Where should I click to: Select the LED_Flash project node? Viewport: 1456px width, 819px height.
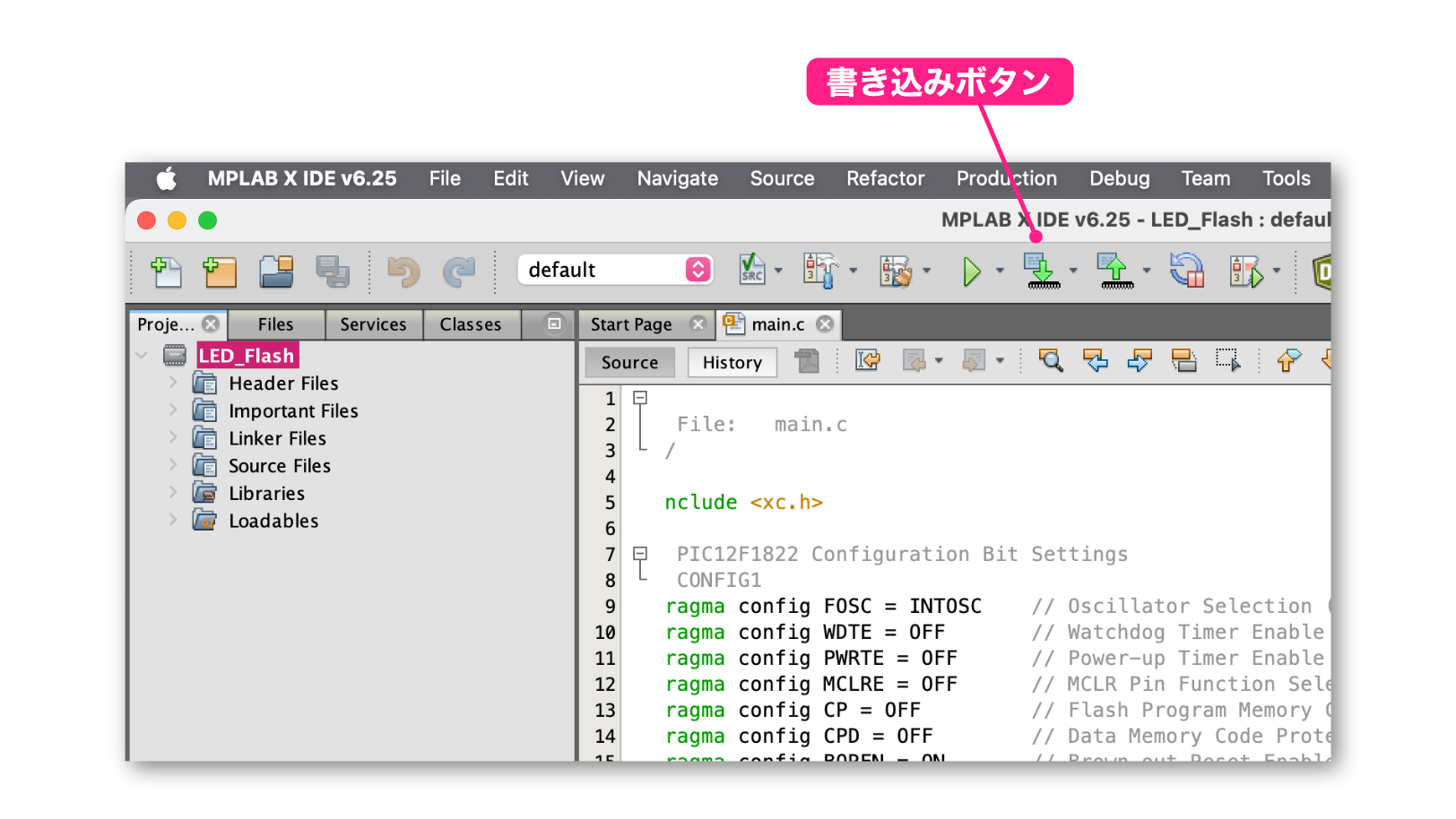click(247, 356)
